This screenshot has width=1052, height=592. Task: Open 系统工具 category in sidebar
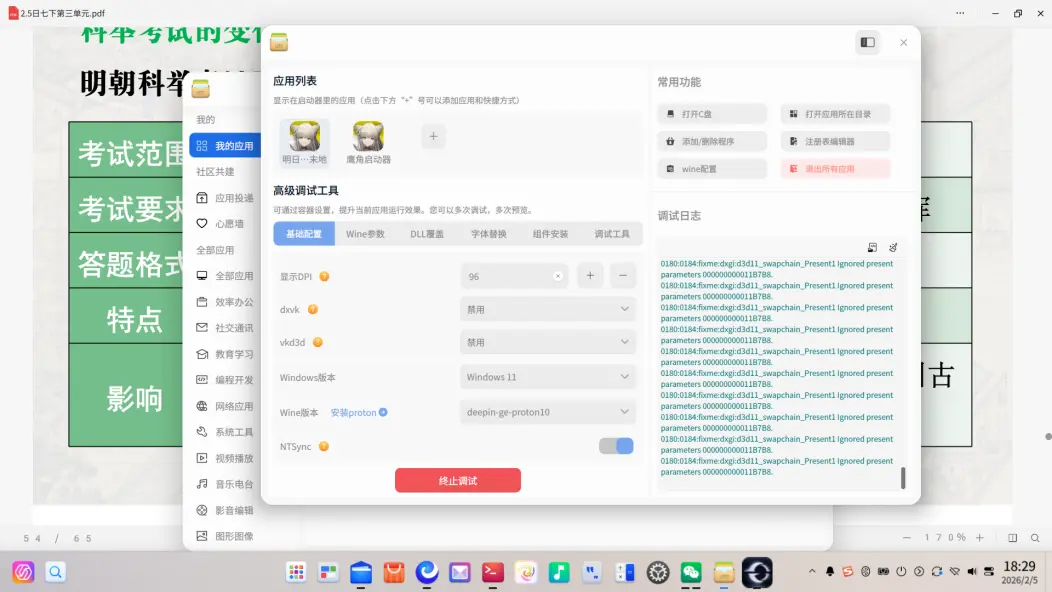click(x=225, y=432)
